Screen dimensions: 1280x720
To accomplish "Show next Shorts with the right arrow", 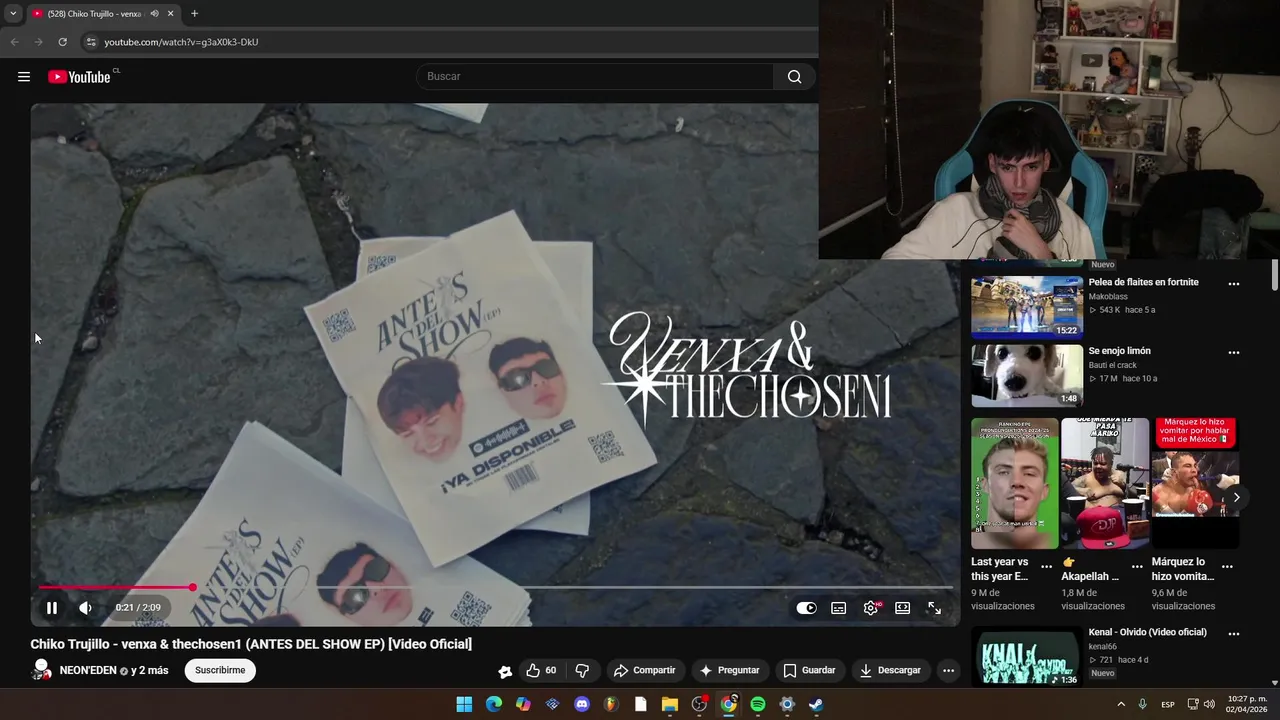I will [x=1236, y=497].
